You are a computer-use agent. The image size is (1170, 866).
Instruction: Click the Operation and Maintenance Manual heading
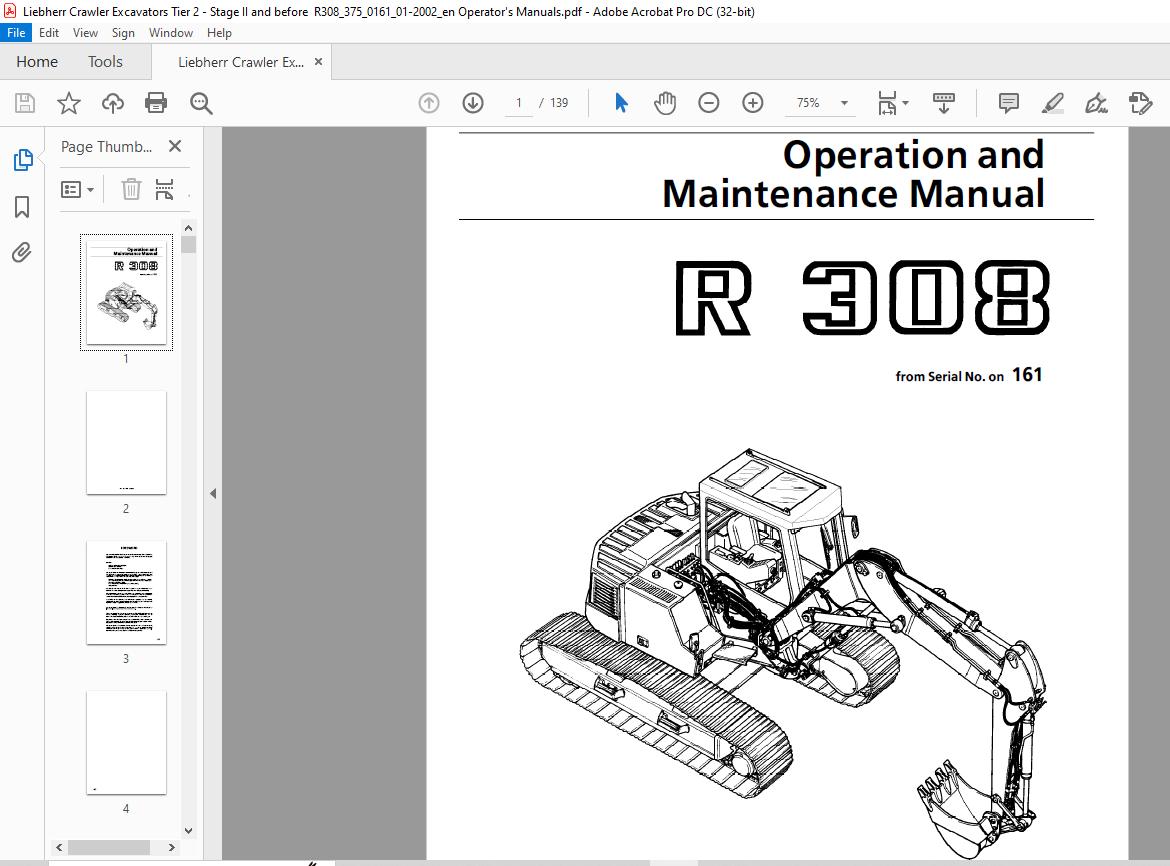click(853, 175)
